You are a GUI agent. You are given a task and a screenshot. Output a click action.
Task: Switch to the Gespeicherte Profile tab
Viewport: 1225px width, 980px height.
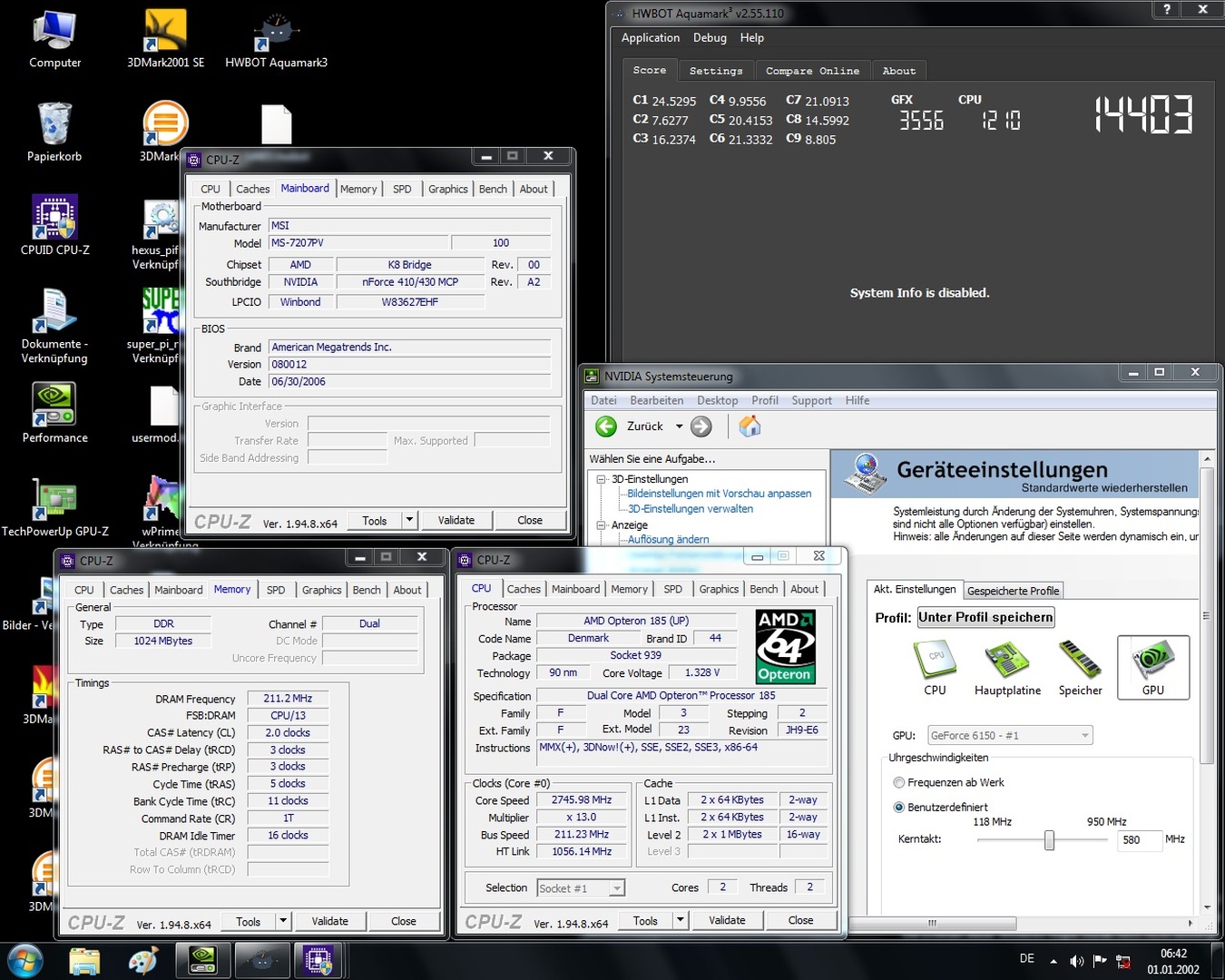click(1013, 591)
